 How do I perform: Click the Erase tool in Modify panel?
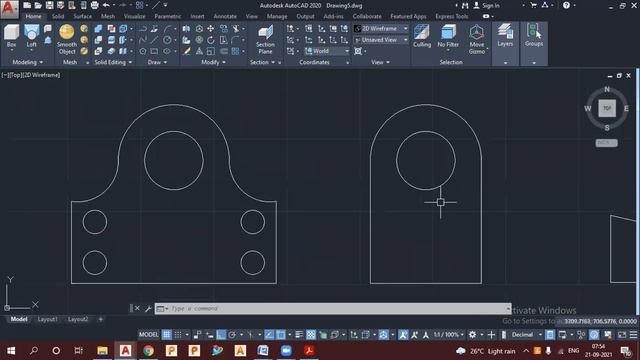pos(187,51)
